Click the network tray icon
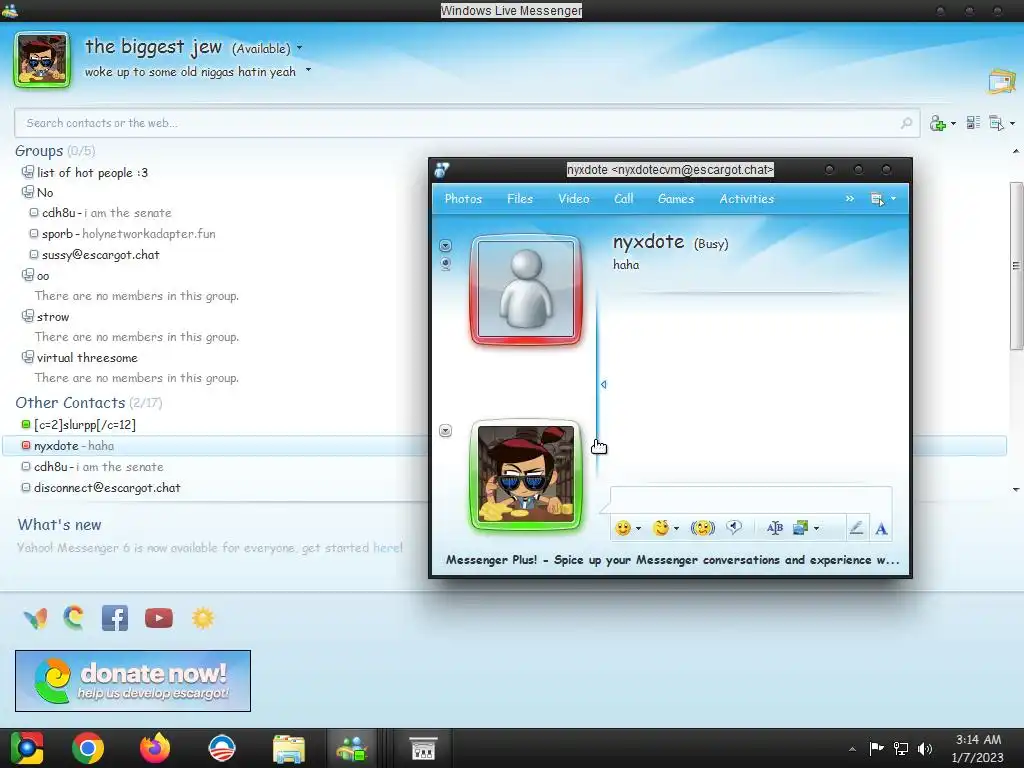This screenshot has width=1024, height=768. click(901, 748)
